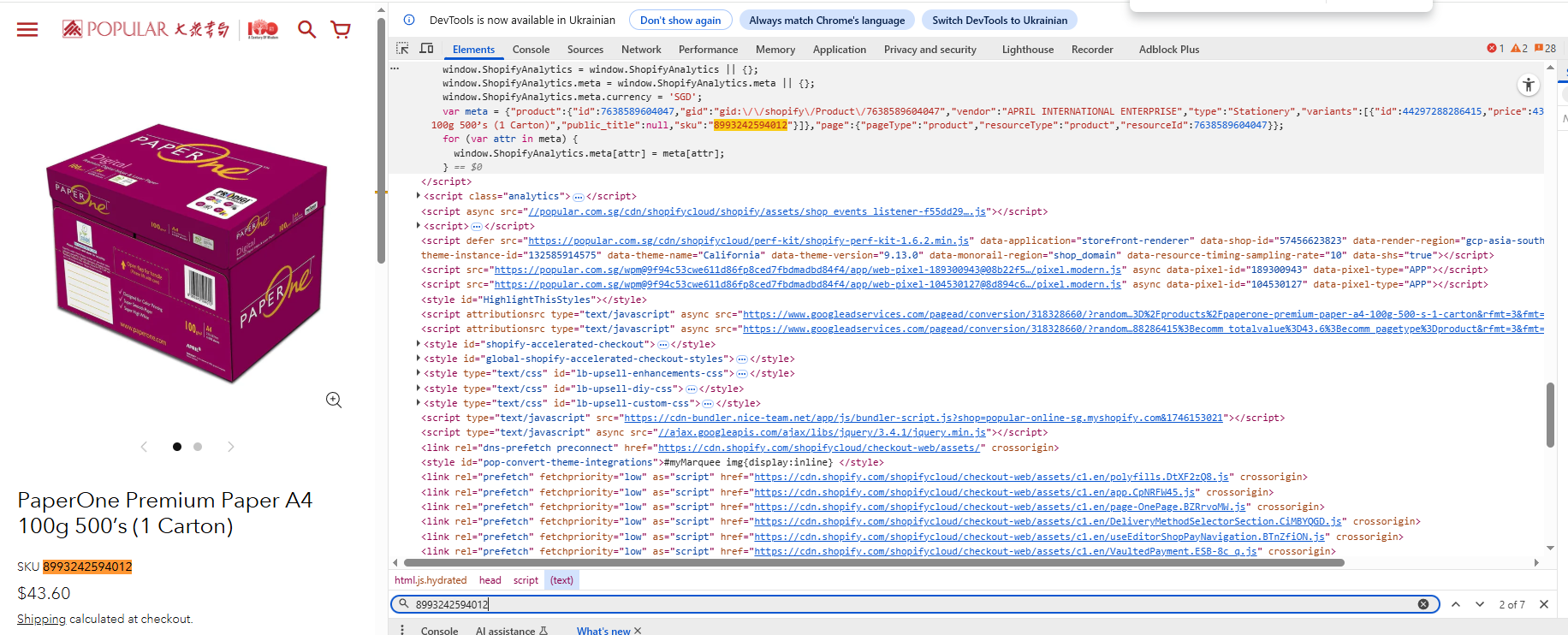Viewport: 1568px width, 635px height.
Task: Open the Memory tab
Action: pos(775,50)
